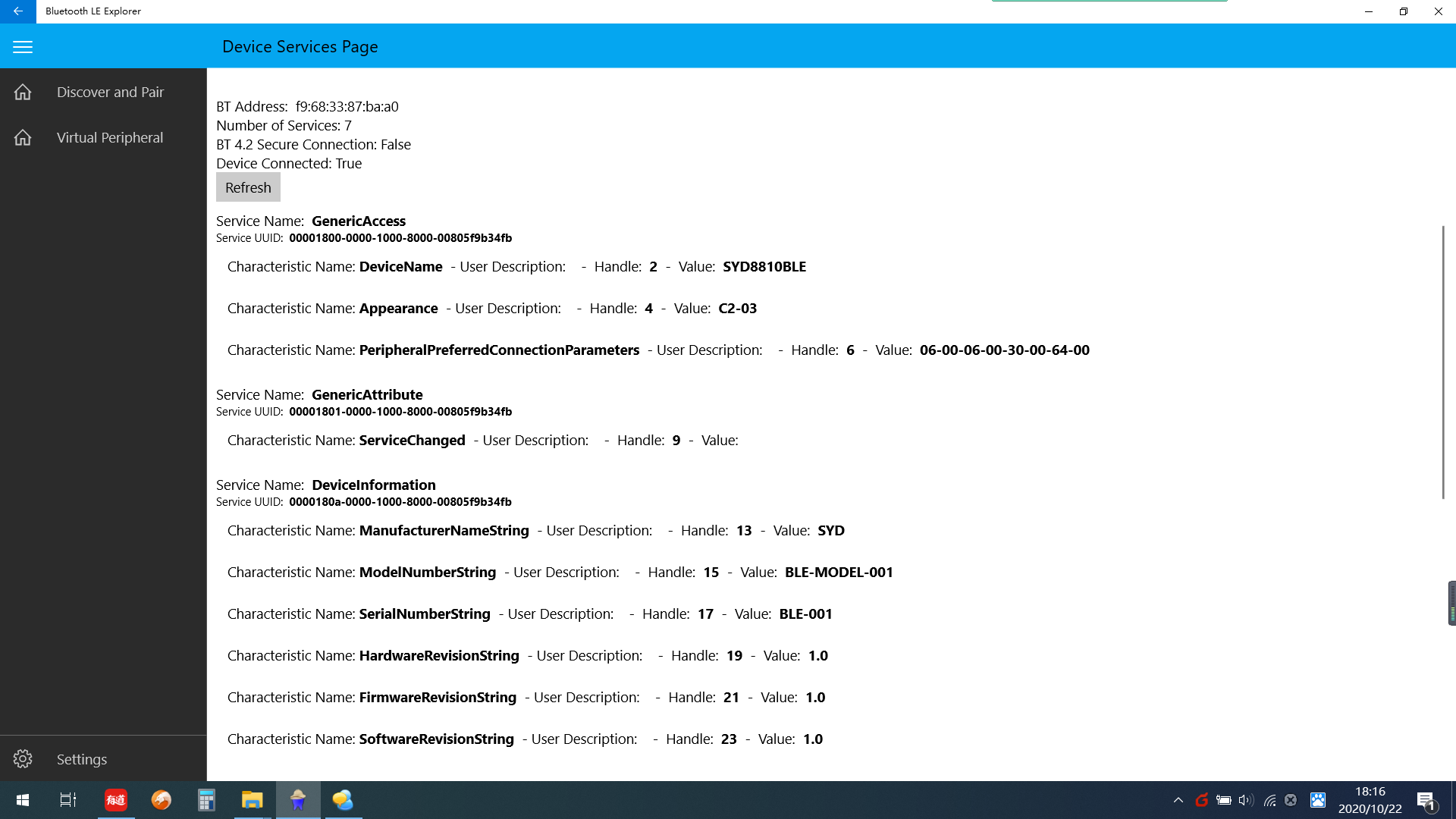Open Windows Start menu

pyautogui.click(x=23, y=800)
